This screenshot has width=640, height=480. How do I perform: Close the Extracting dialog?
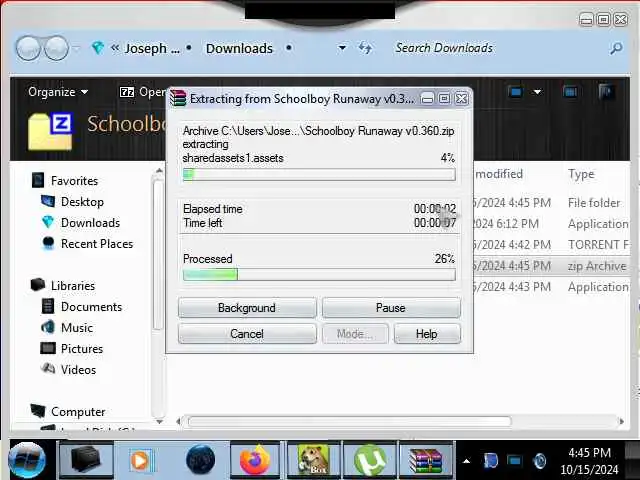point(462,99)
